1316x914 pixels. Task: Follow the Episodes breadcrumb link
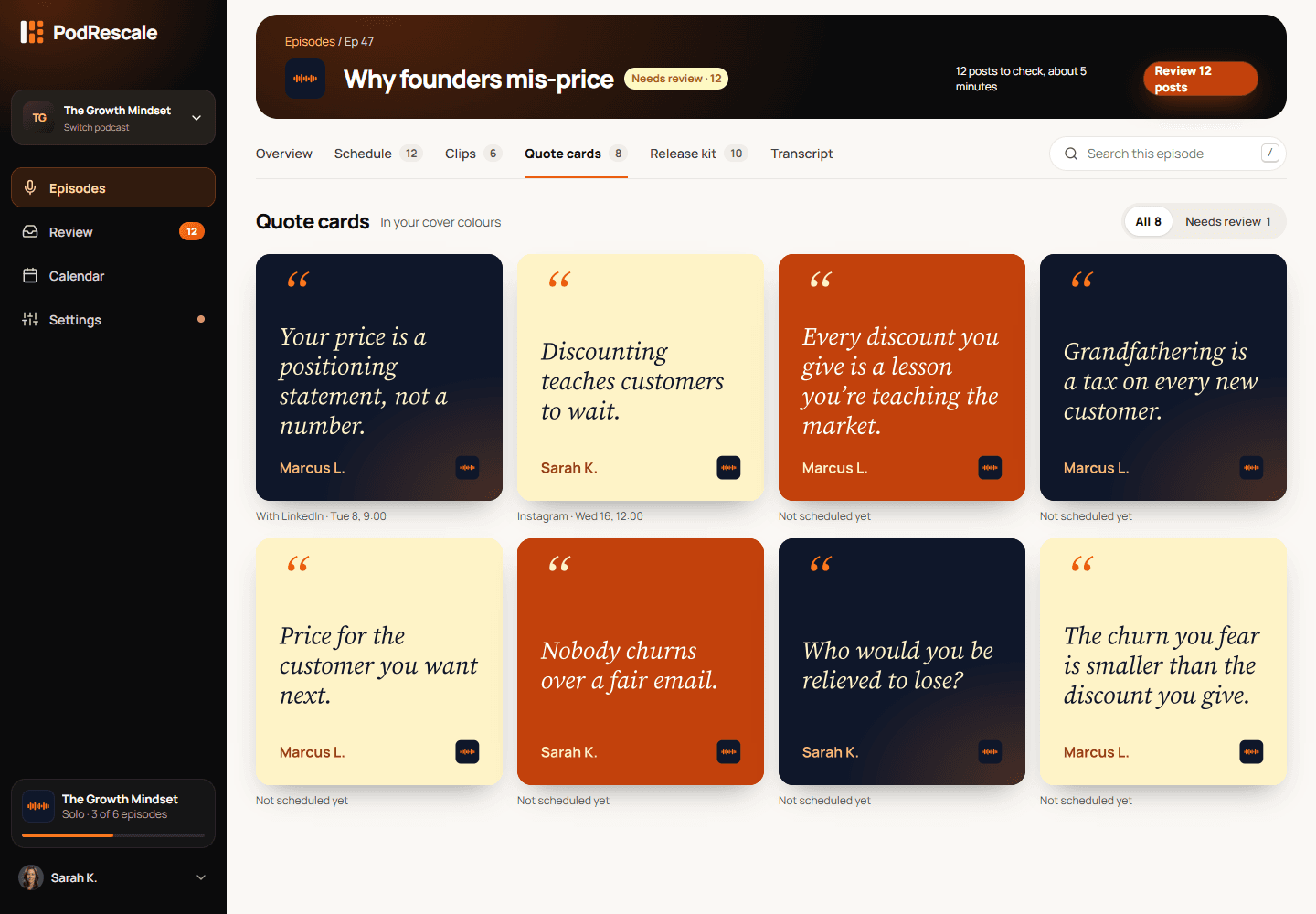click(x=310, y=41)
